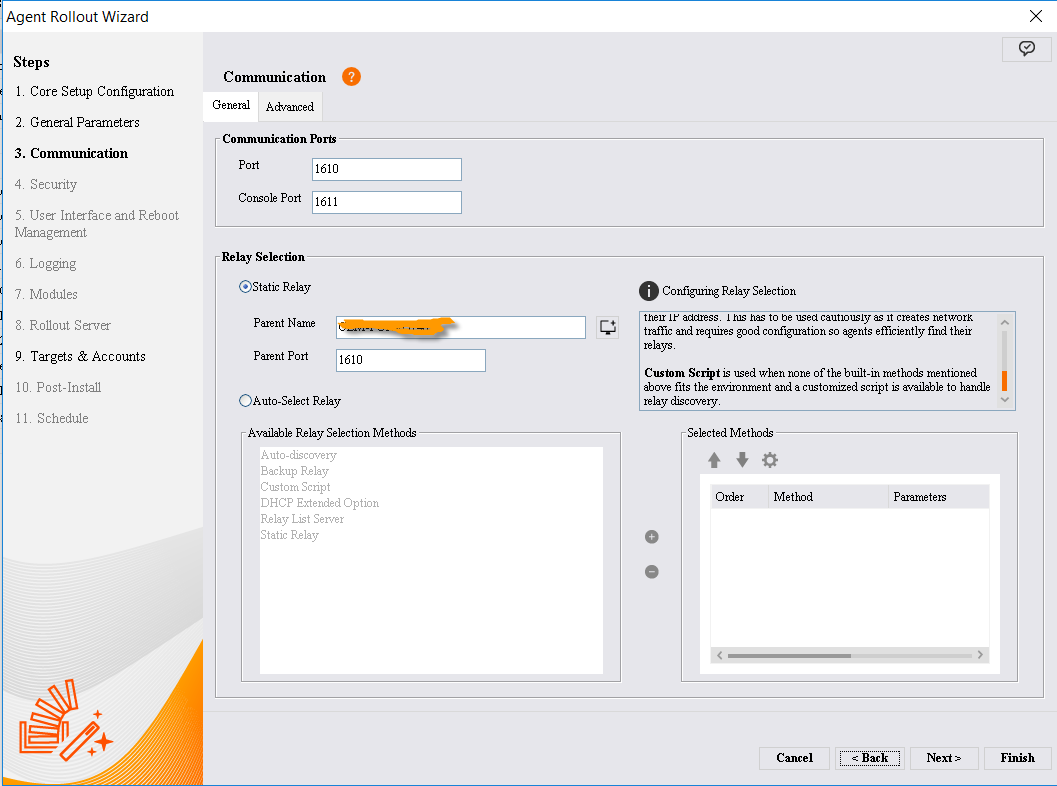Add relay method with plus icon
This screenshot has height=786, width=1057.
(652, 537)
